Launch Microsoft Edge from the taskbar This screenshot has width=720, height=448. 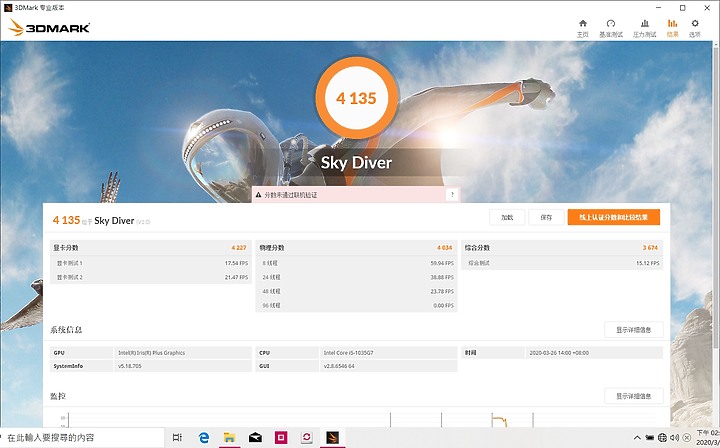tap(204, 437)
